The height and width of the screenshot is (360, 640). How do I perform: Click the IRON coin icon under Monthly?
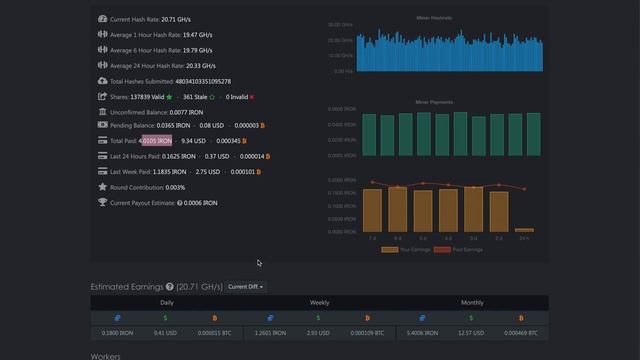(x=422, y=318)
